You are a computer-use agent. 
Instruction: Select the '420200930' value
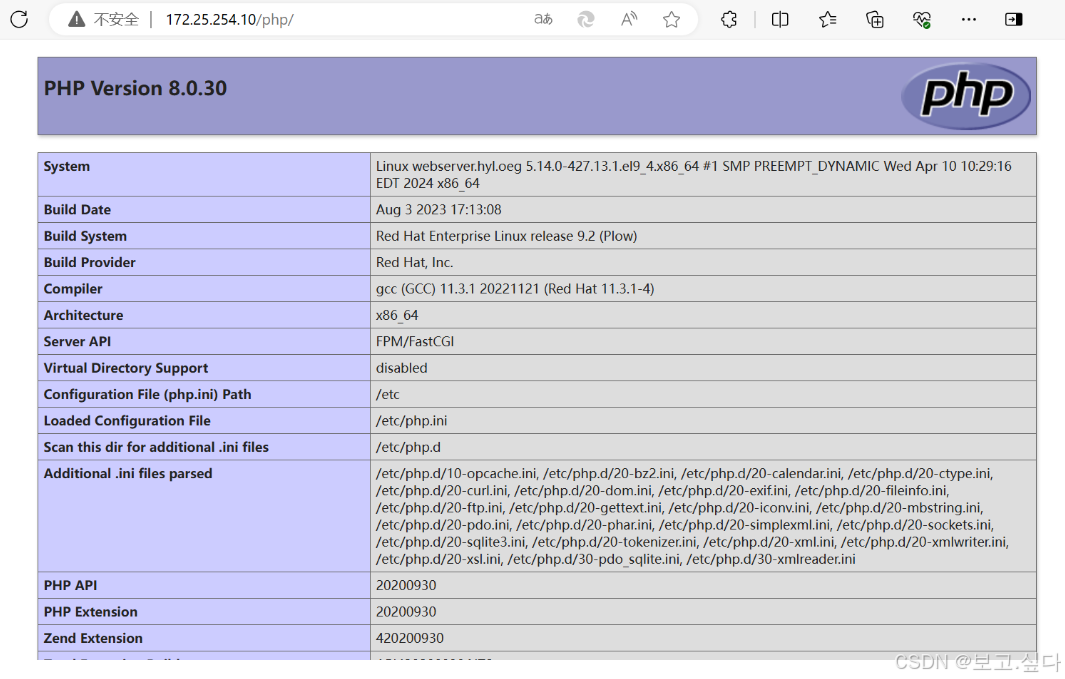tap(410, 639)
